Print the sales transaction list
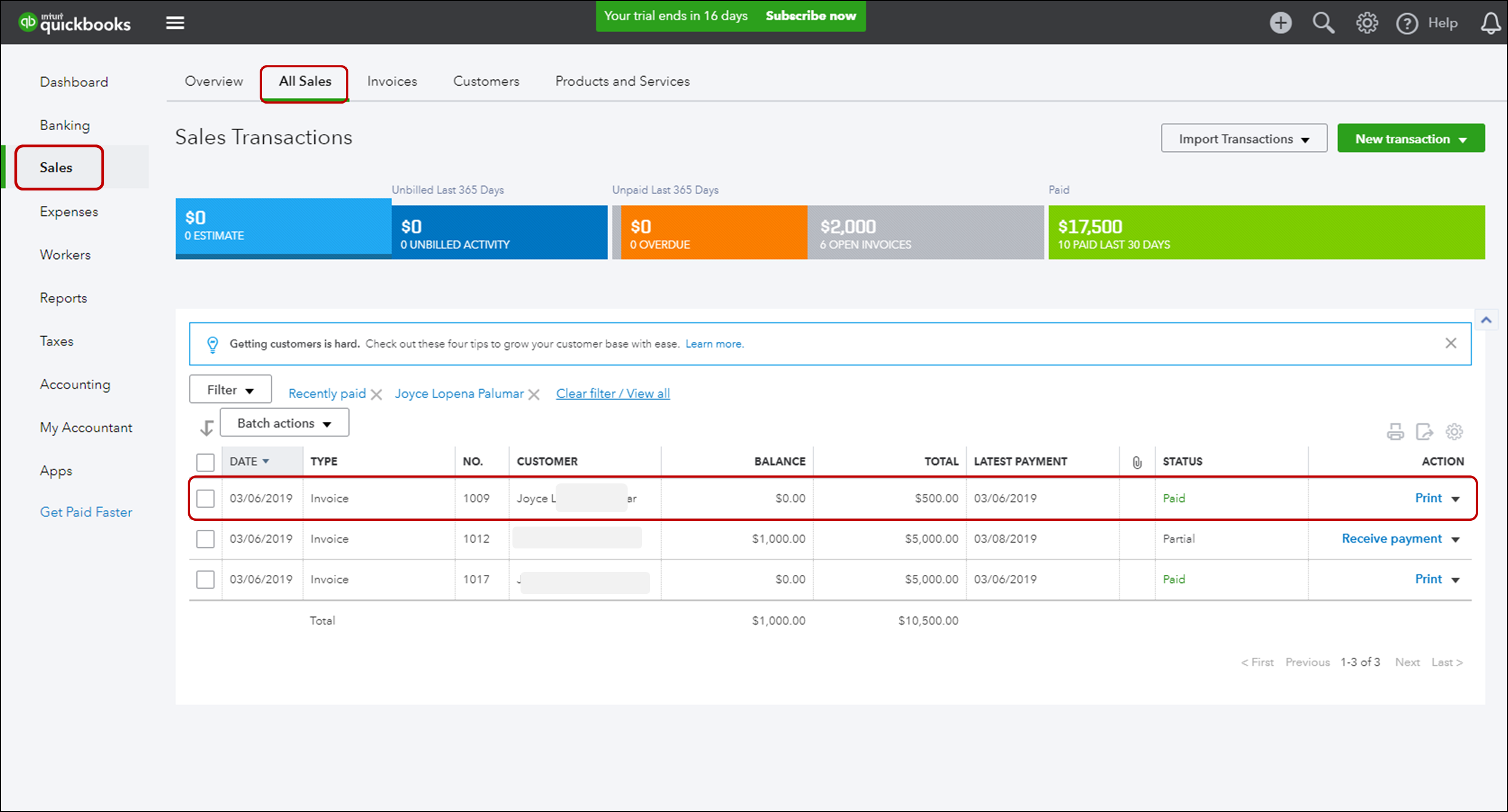 (x=1395, y=432)
